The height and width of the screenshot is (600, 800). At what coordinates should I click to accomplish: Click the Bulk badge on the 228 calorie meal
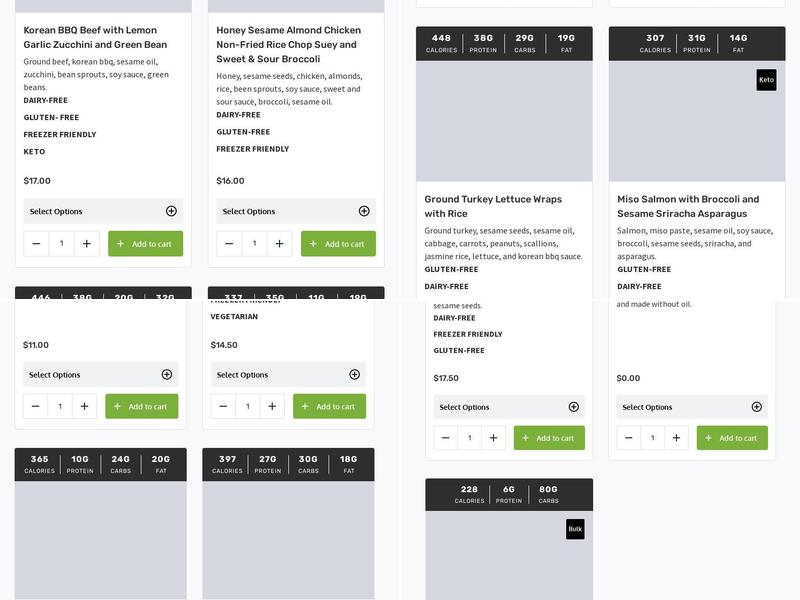pyautogui.click(x=577, y=528)
